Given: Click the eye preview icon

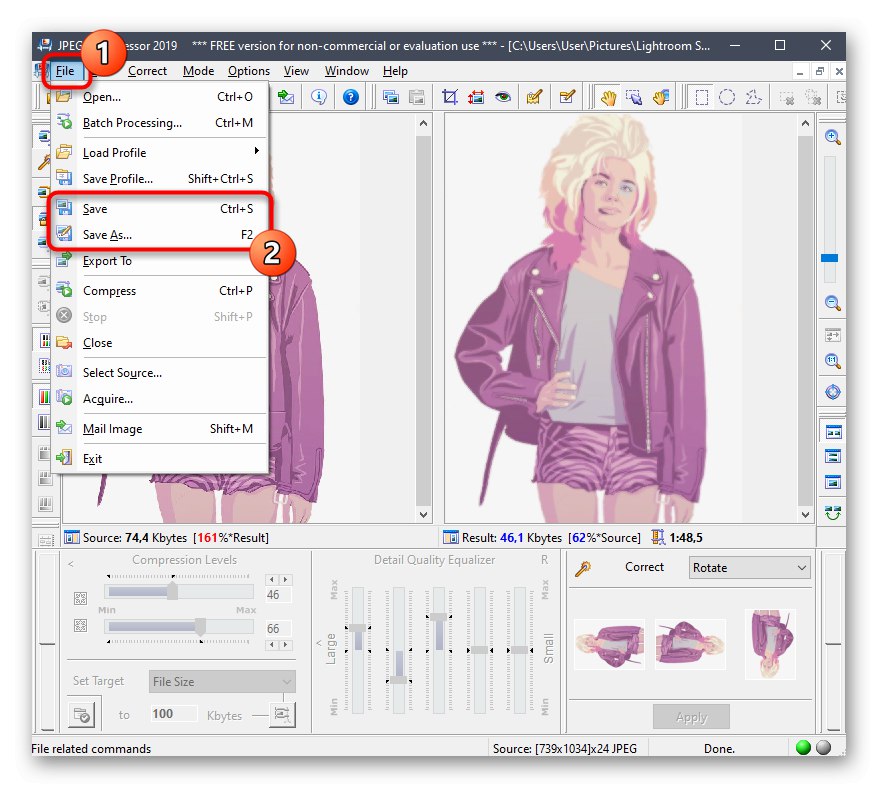Looking at the screenshot, I should (502, 97).
